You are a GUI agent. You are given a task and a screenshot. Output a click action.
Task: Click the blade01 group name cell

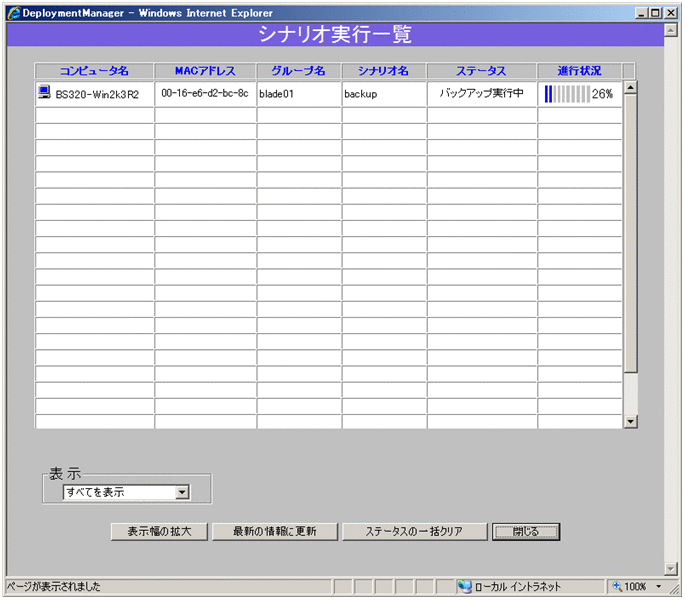[299, 94]
